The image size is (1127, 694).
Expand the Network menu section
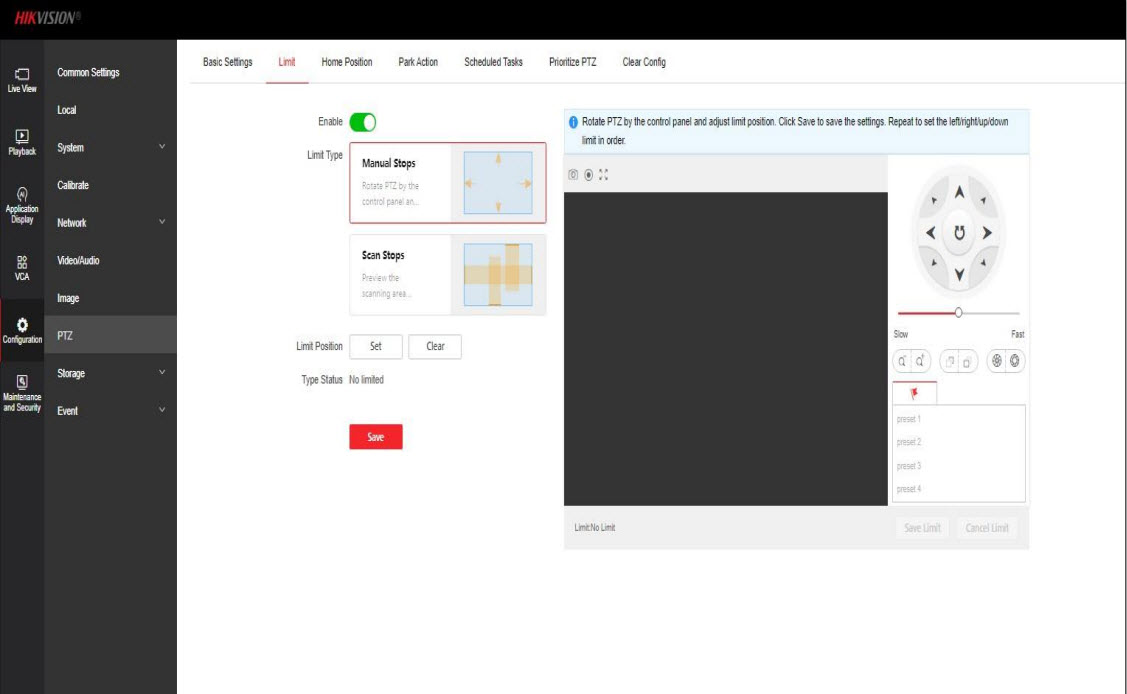110,223
